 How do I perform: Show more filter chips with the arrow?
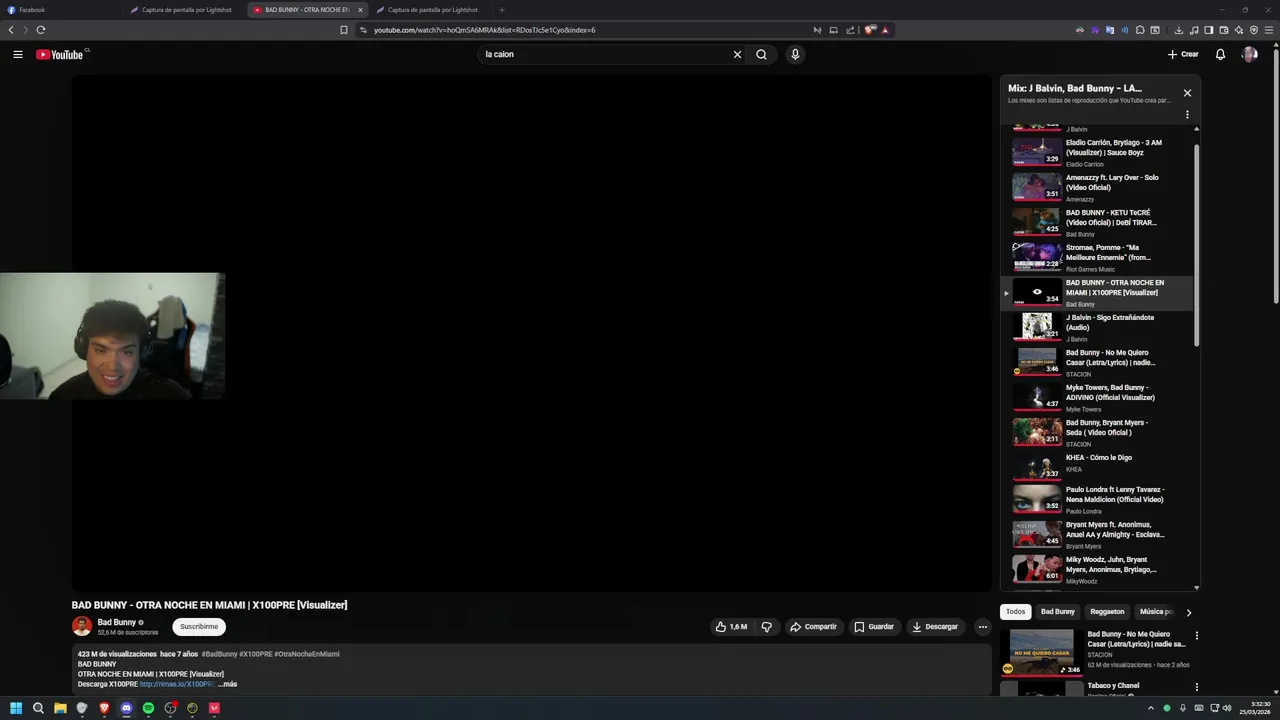[1188, 612]
